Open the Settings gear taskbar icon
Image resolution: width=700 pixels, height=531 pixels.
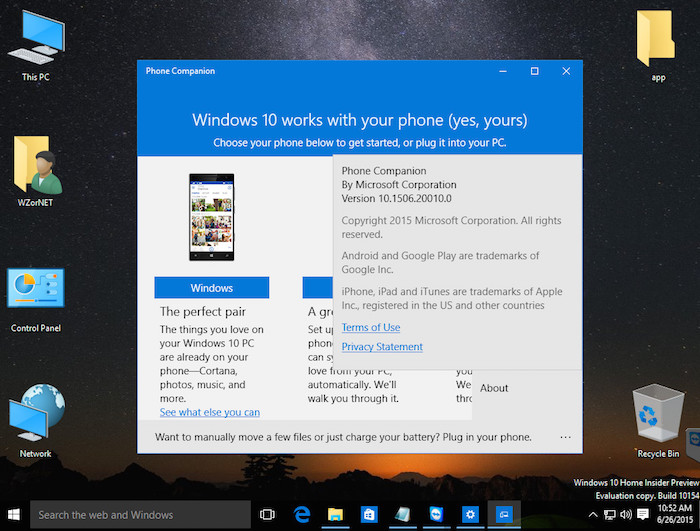tap(470, 515)
